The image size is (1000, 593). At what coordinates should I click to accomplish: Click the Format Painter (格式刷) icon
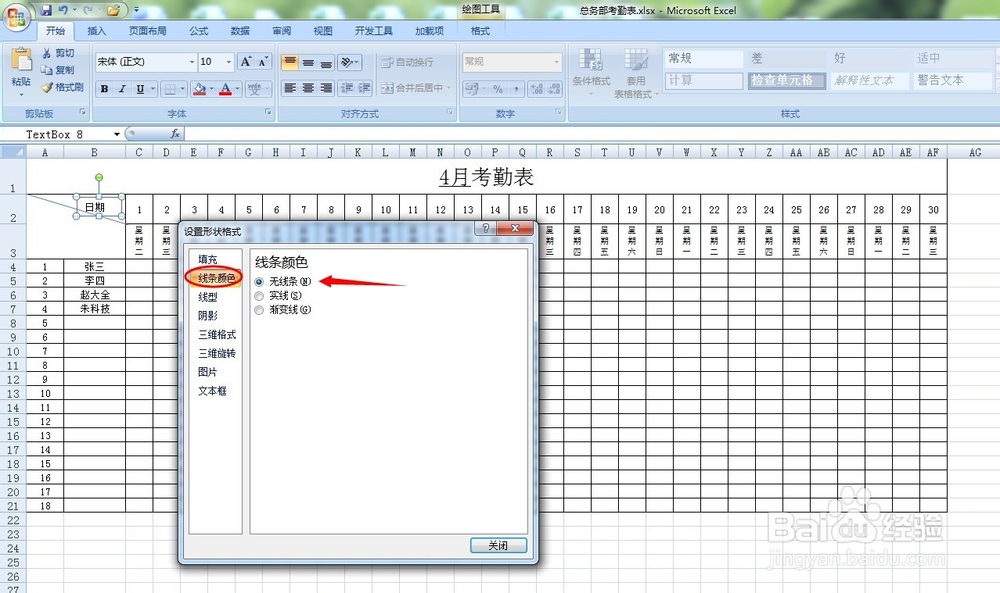pyautogui.click(x=47, y=87)
